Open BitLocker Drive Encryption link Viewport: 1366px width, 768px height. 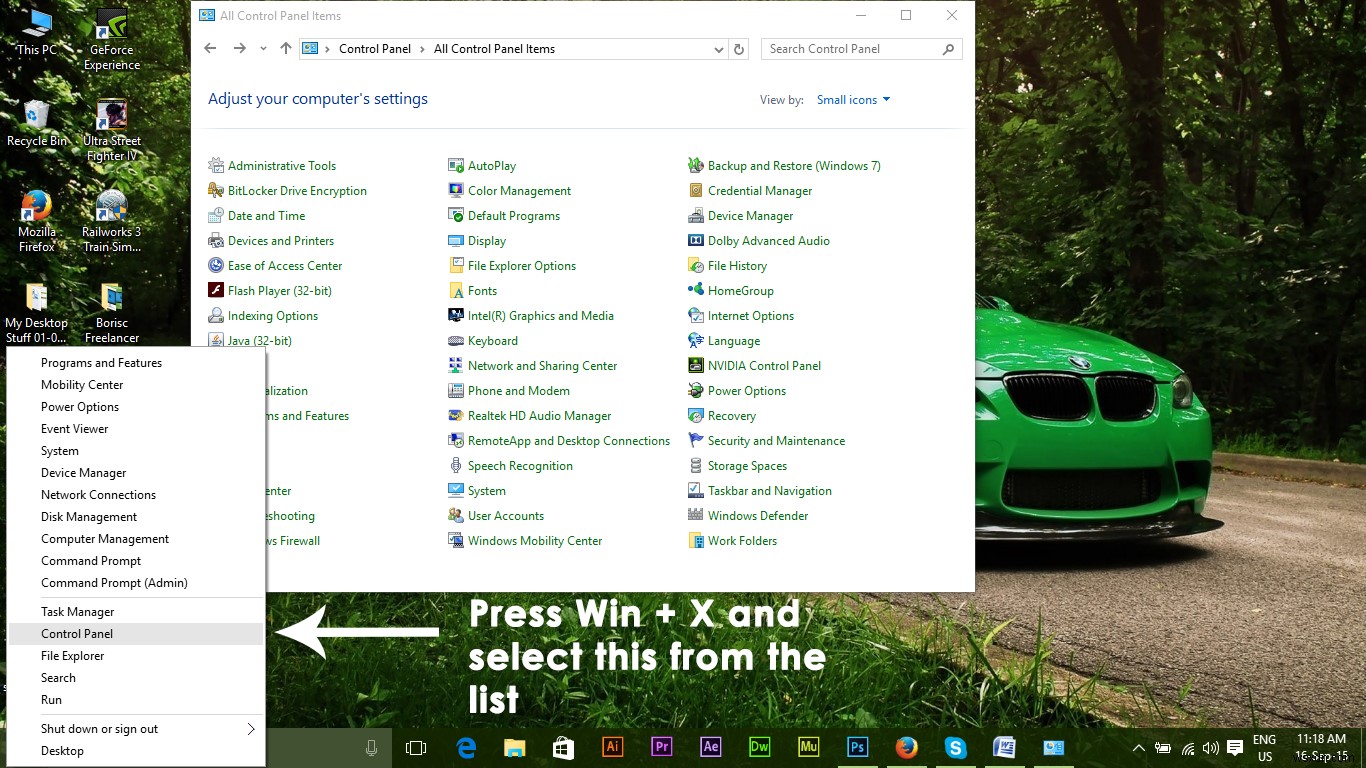(288, 191)
